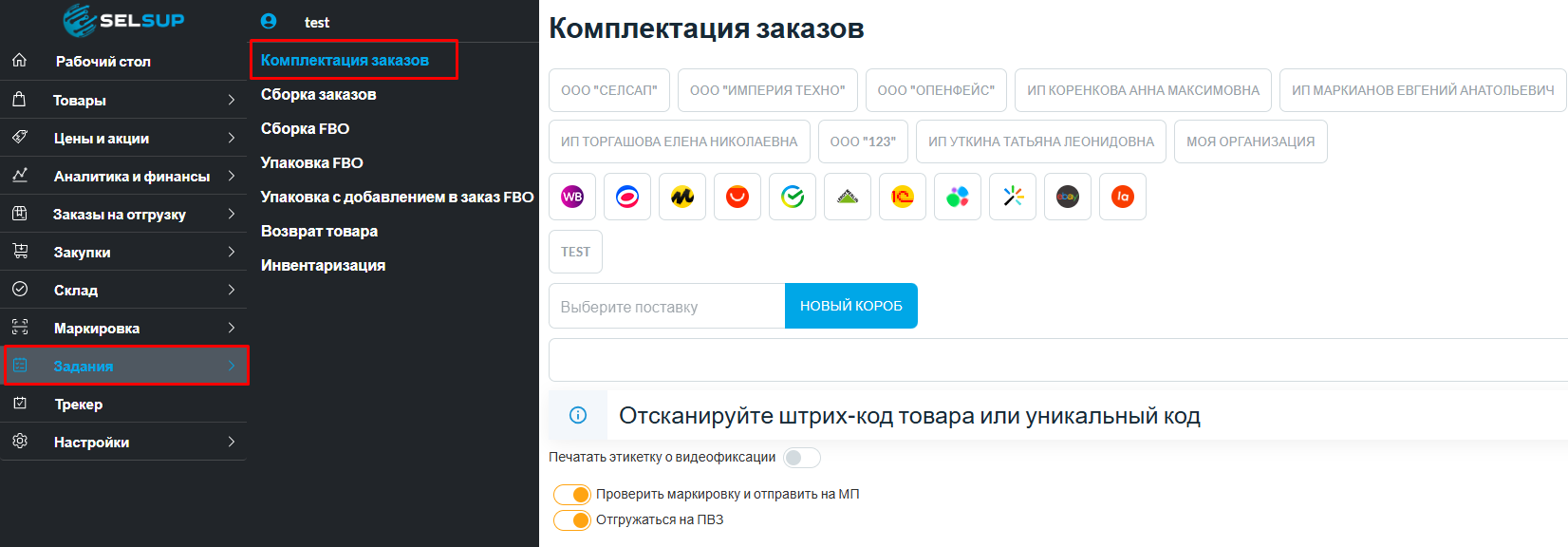
Task: Click the home icon beside Рабочий стол
Action: coord(19,61)
